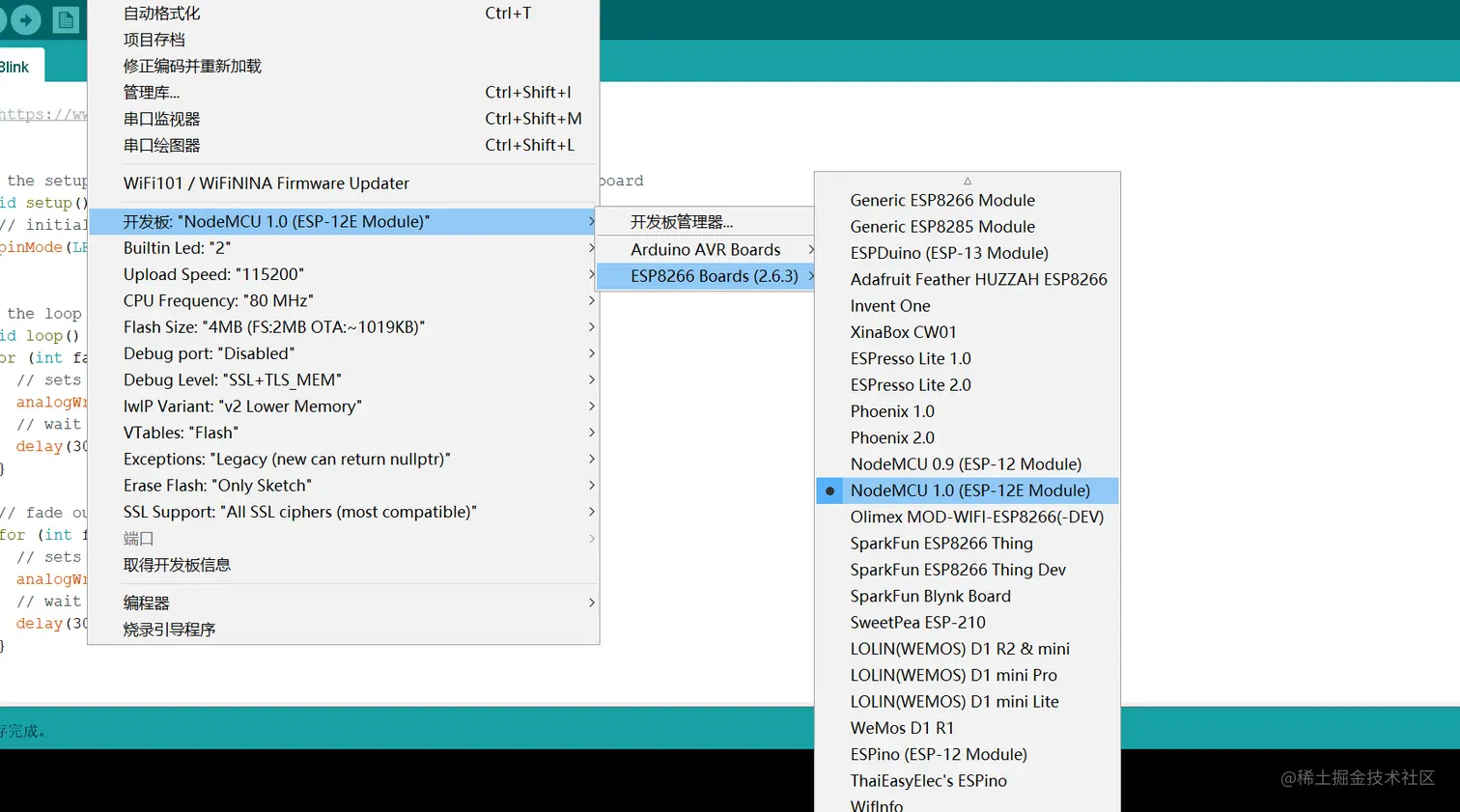Choose LOLIN(WEMOS) D1 mini Lite
The image size is (1460, 812).
(968, 702)
